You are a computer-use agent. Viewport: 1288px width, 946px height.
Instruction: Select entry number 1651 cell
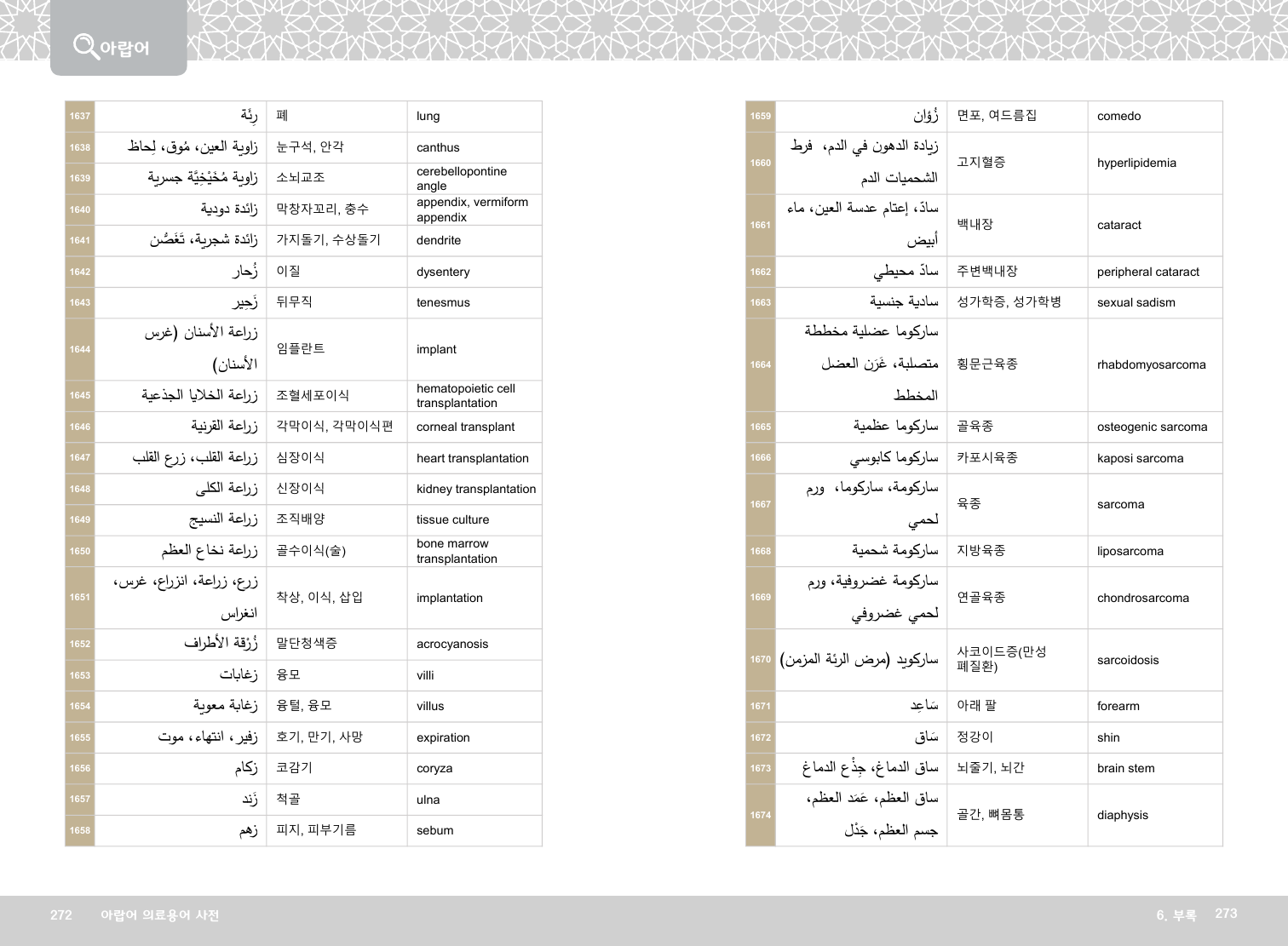[x=80, y=598]
